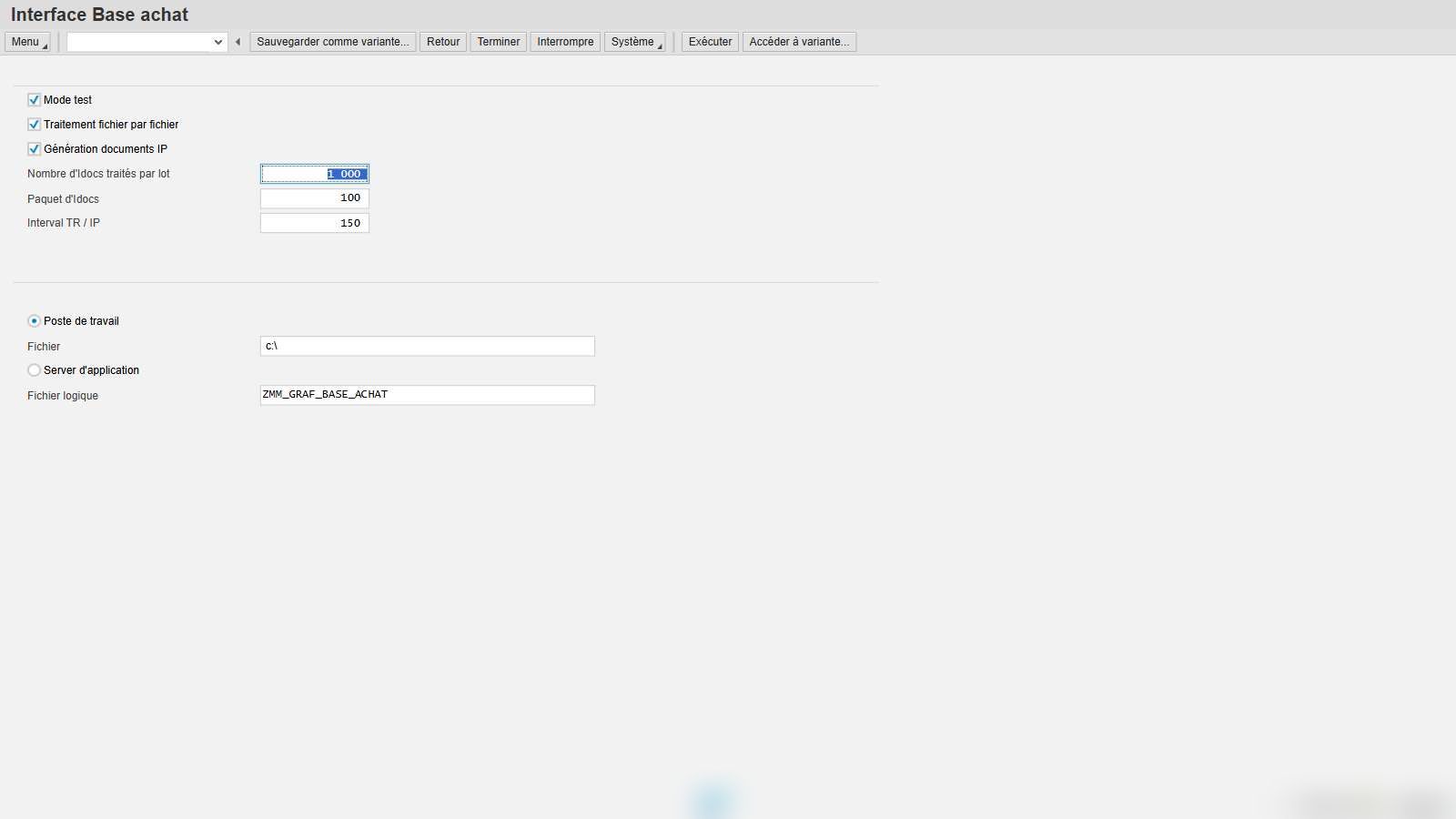This screenshot has width=1456, height=819.
Task: Uncheck the Mode test checkbox
Action: point(34,100)
